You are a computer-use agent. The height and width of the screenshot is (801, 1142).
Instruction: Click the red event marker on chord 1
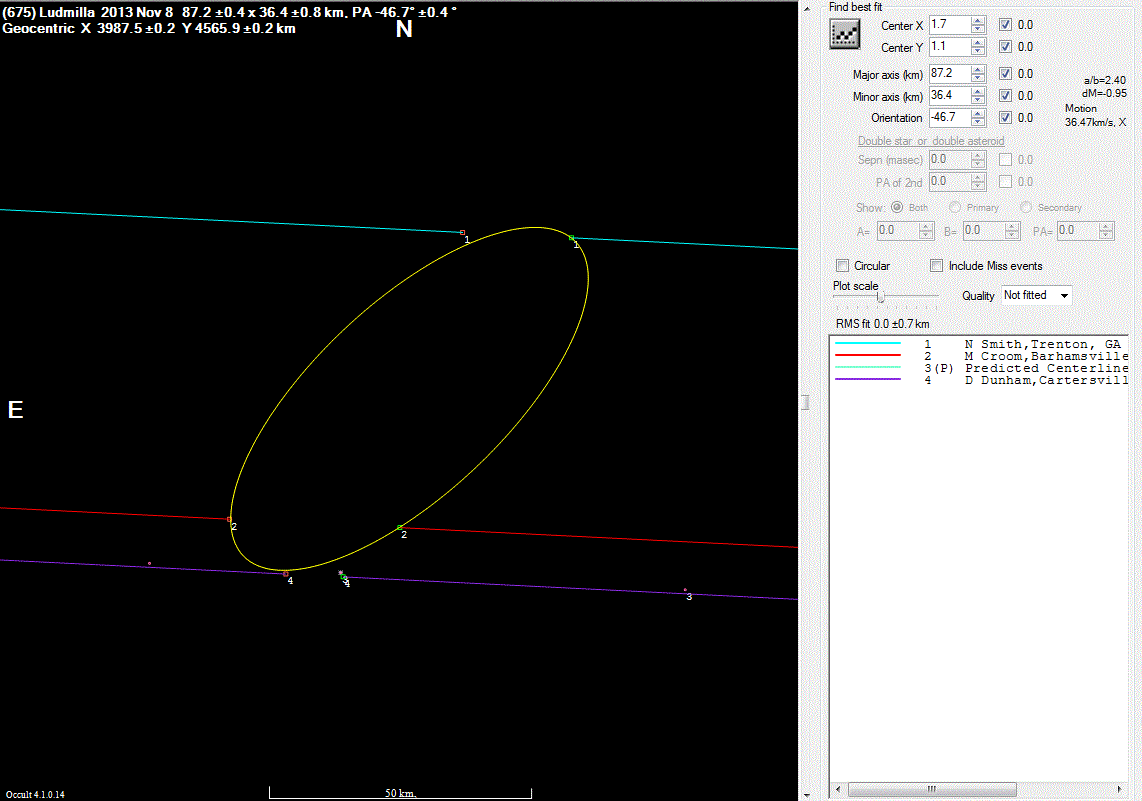click(x=462, y=232)
